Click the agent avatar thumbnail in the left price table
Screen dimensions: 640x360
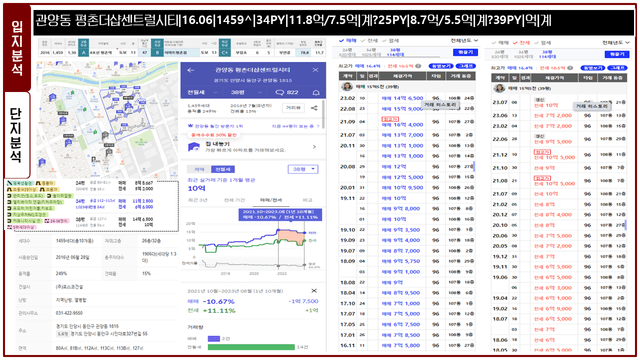tap(347, 87)
